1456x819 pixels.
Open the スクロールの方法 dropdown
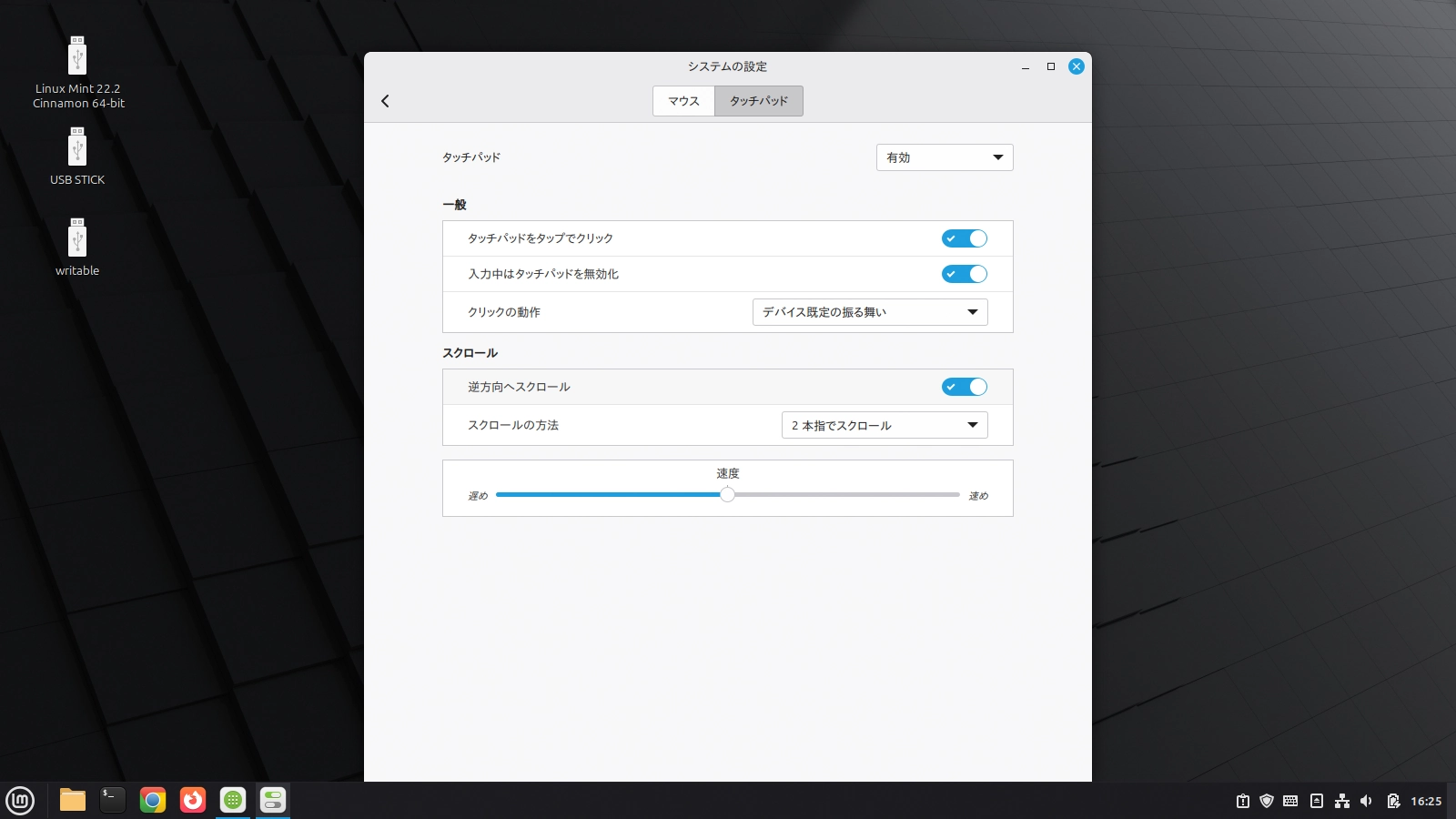[884, 424]
